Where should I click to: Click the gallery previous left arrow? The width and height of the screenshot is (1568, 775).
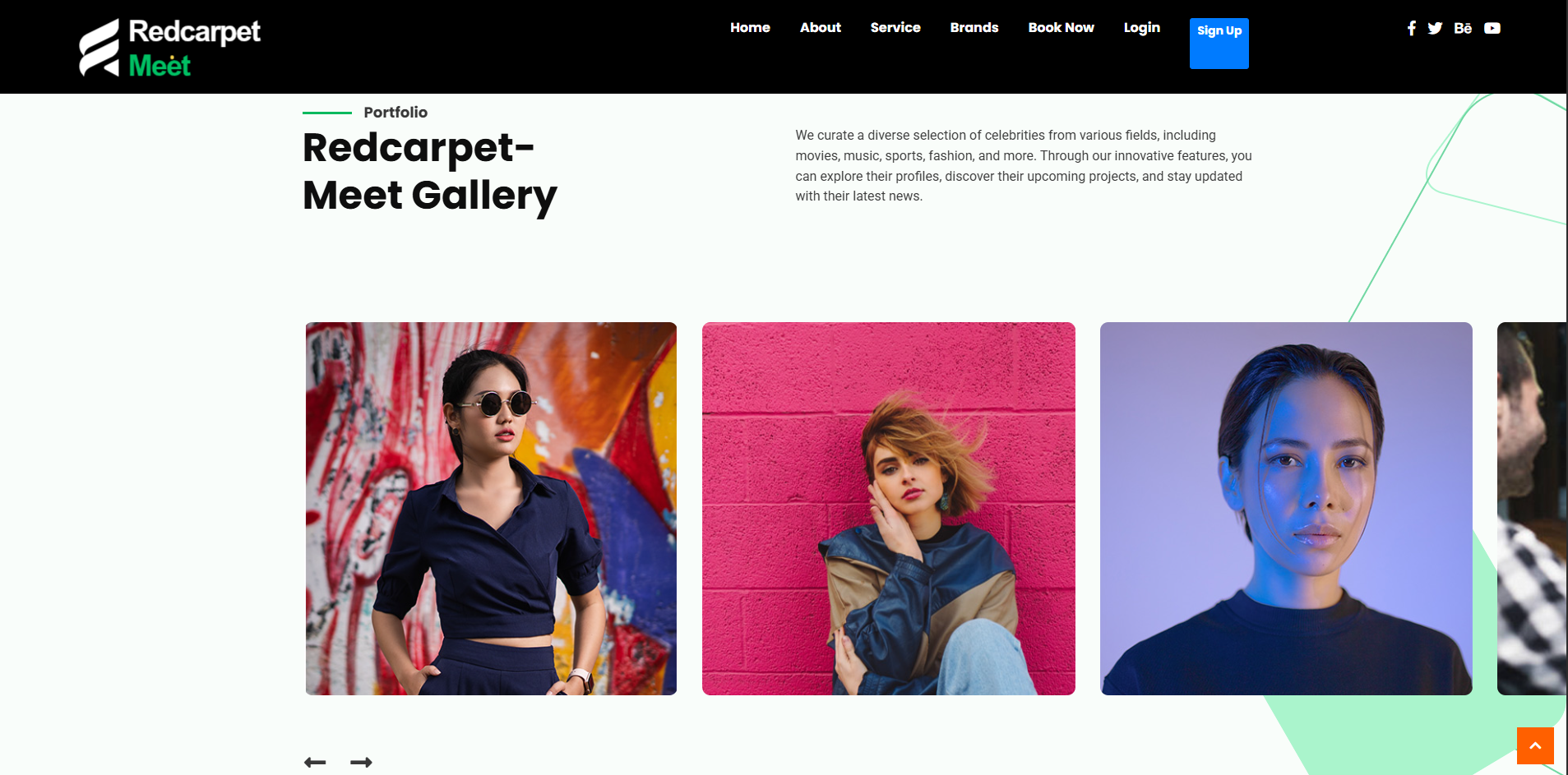pos(315,763)
